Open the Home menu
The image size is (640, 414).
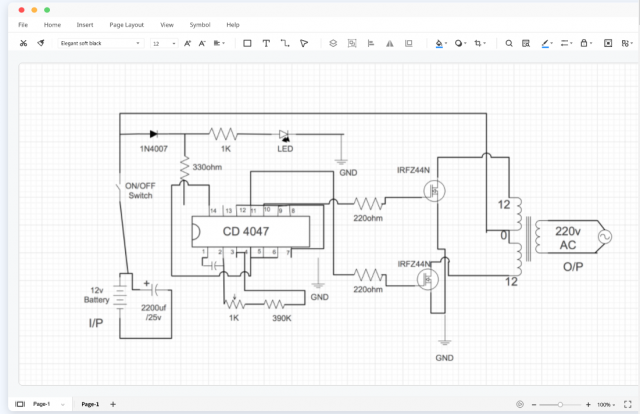pos(52,24)
